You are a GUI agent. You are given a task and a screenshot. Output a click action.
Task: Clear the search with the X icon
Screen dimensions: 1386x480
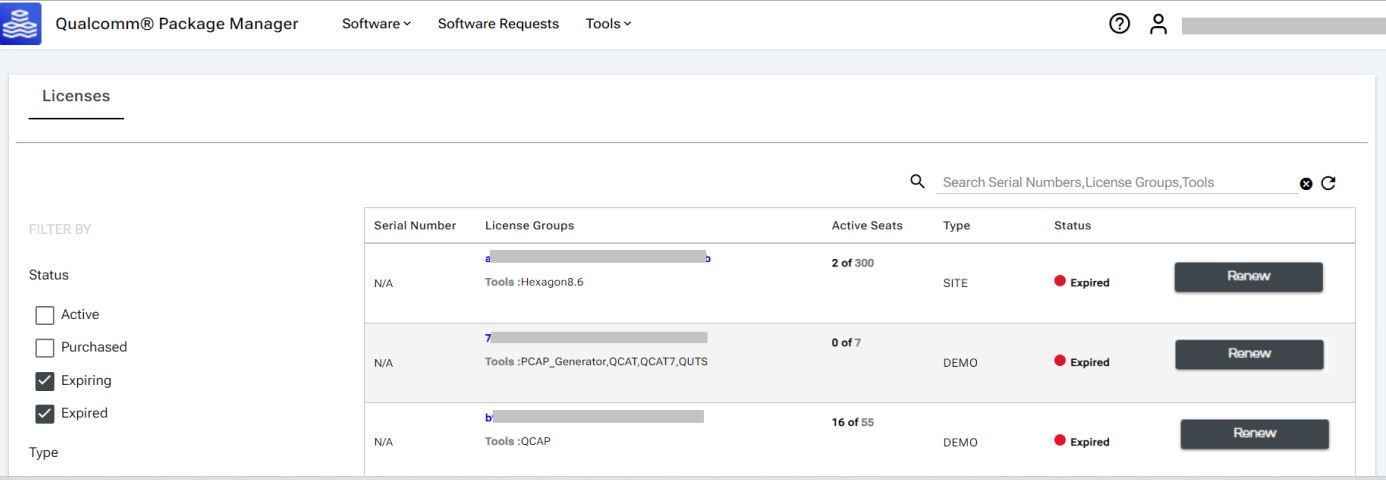pos(1306,183)
